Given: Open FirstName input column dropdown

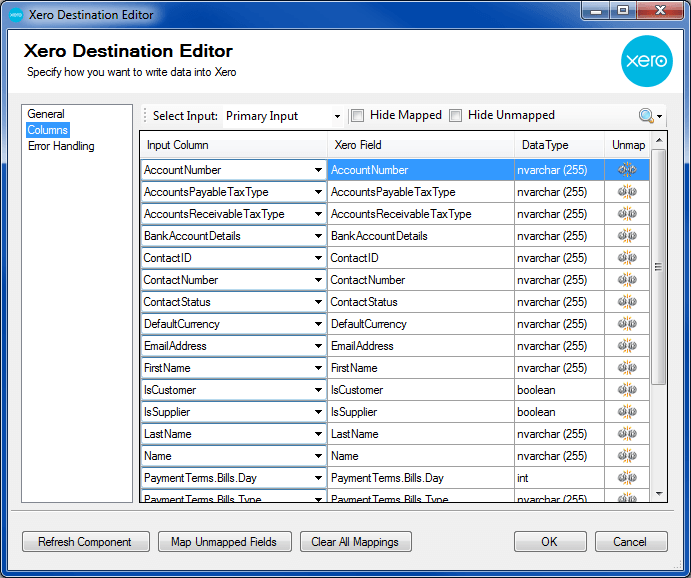Looking at the screenshot, I should pos(318,368).
